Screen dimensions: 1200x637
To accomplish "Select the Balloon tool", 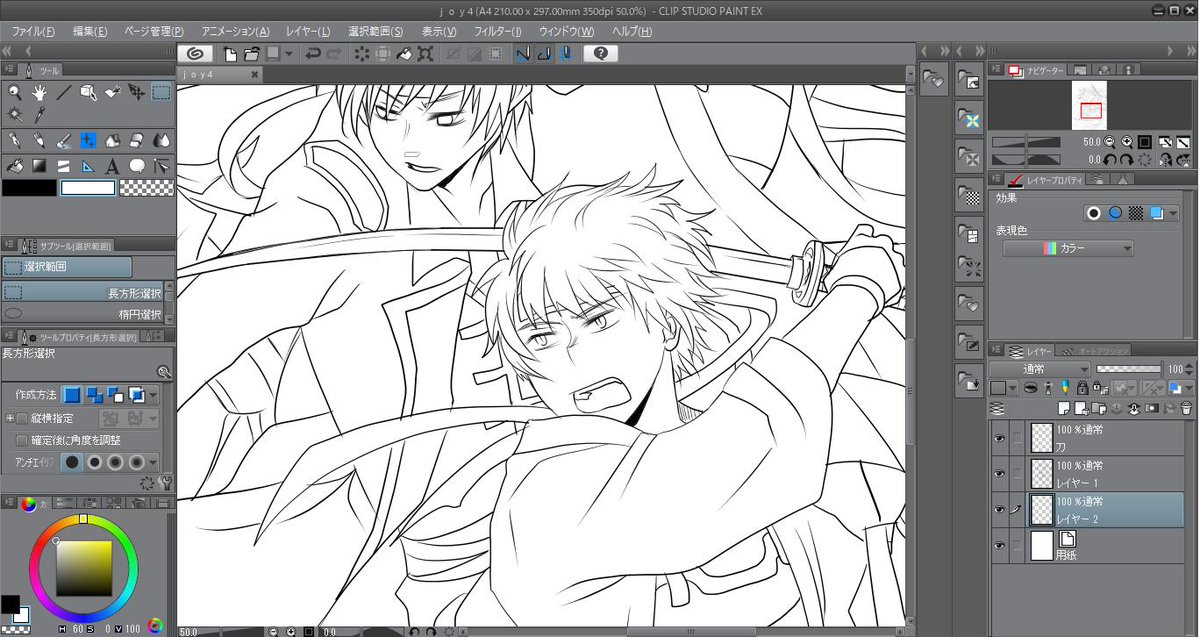I will [x=137, y=165].
